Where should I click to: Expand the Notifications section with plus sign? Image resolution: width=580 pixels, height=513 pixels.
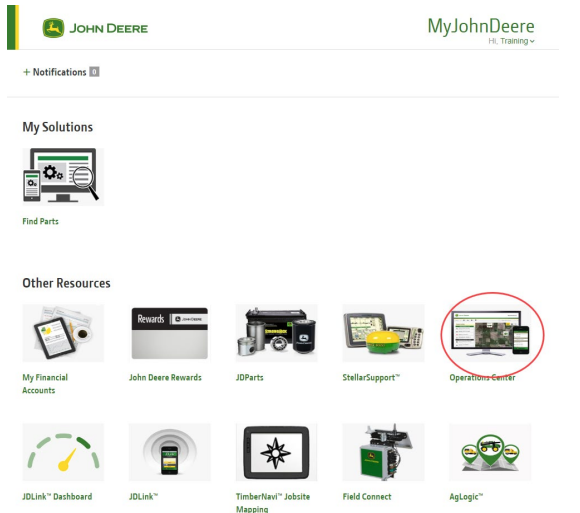54,72
